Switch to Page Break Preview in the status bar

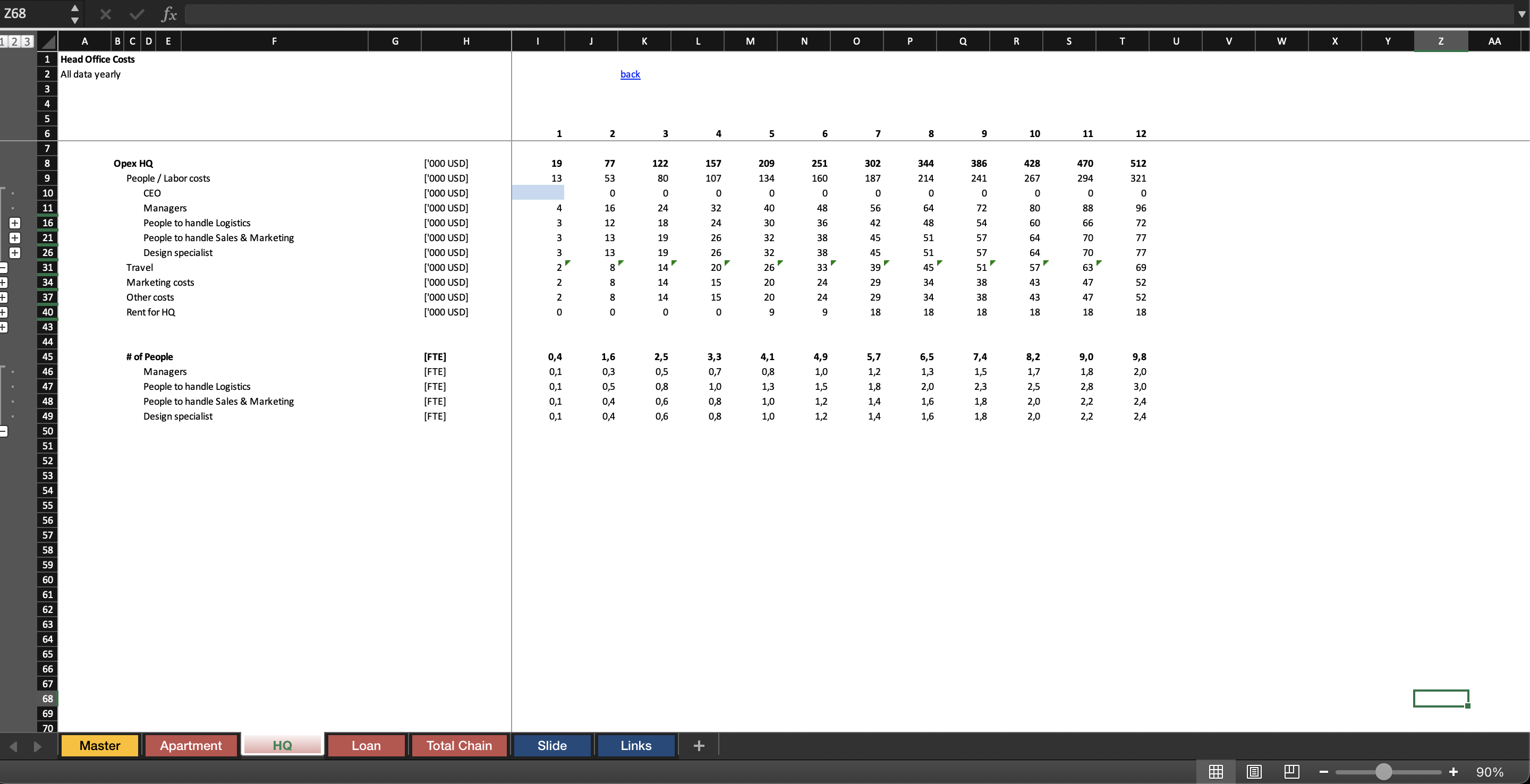(1291, 772)
